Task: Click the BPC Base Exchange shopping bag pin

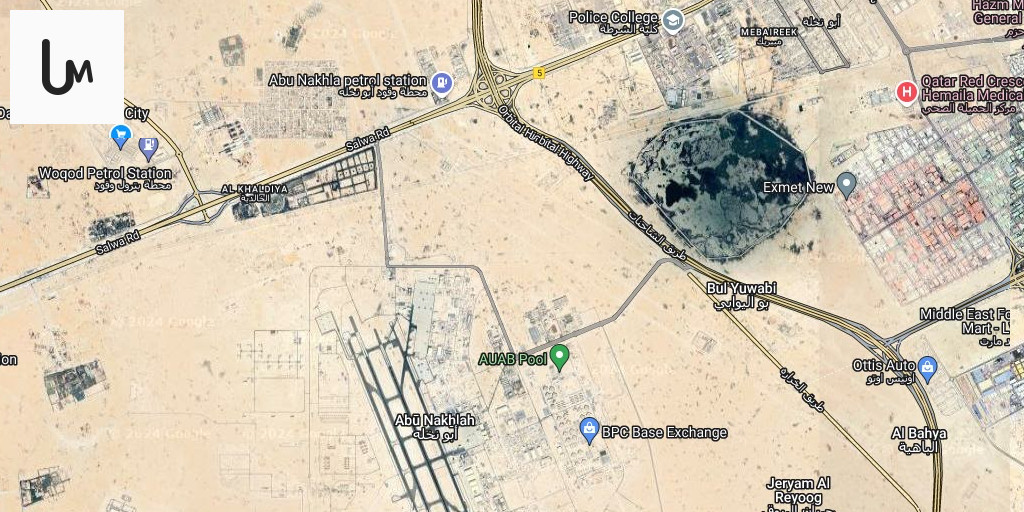Action: [x=589, y=430]
